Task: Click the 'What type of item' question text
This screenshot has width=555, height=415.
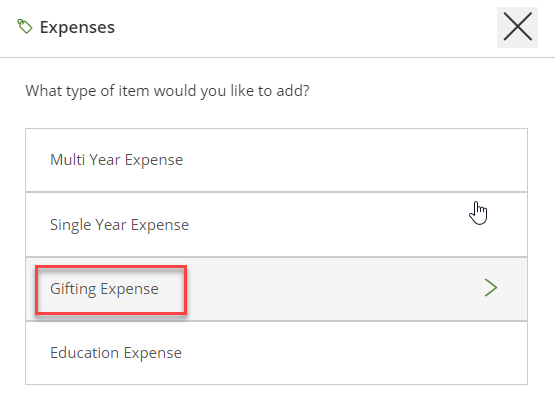Action: (x=167, y=91)
